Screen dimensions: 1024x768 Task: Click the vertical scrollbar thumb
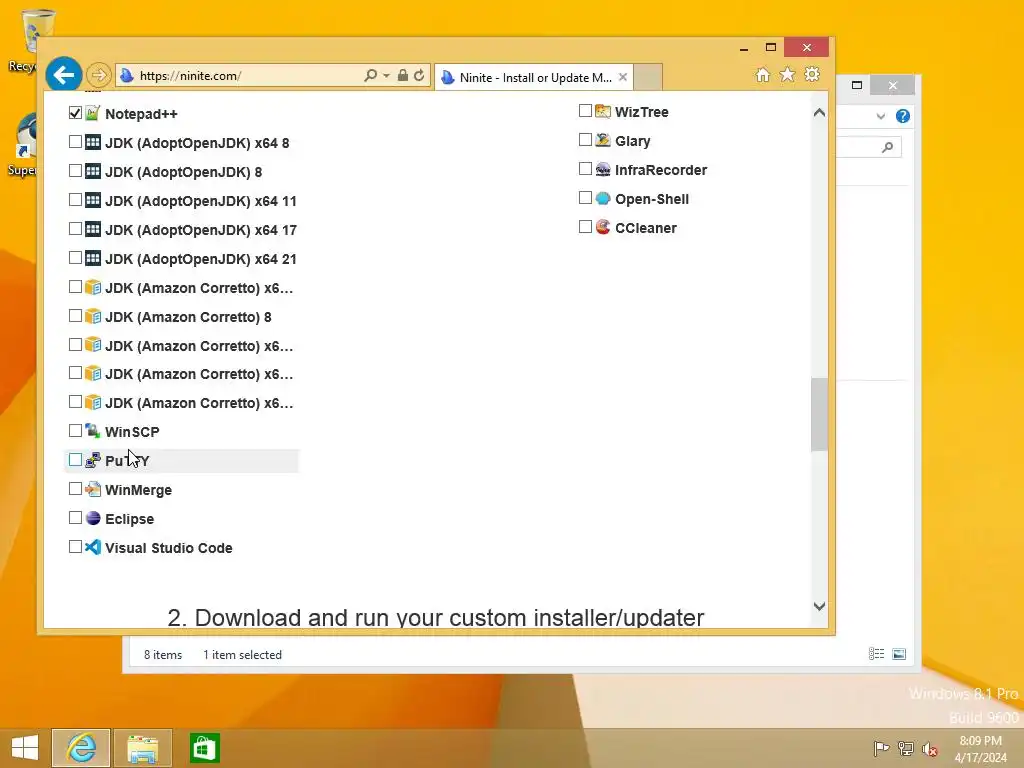coord(819,415)
